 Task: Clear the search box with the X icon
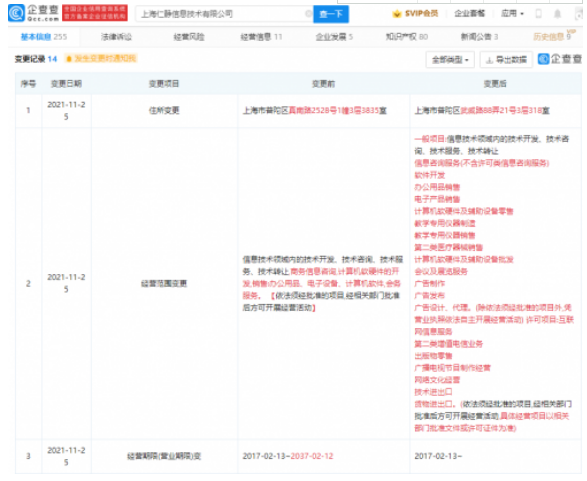308,14
